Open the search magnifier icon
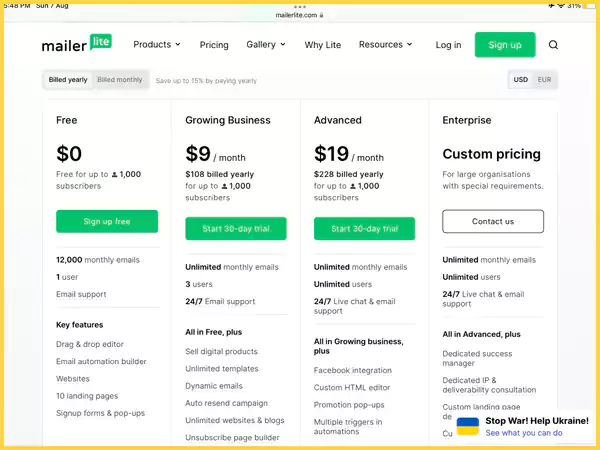The image size is (600, 450). point(553,45)
